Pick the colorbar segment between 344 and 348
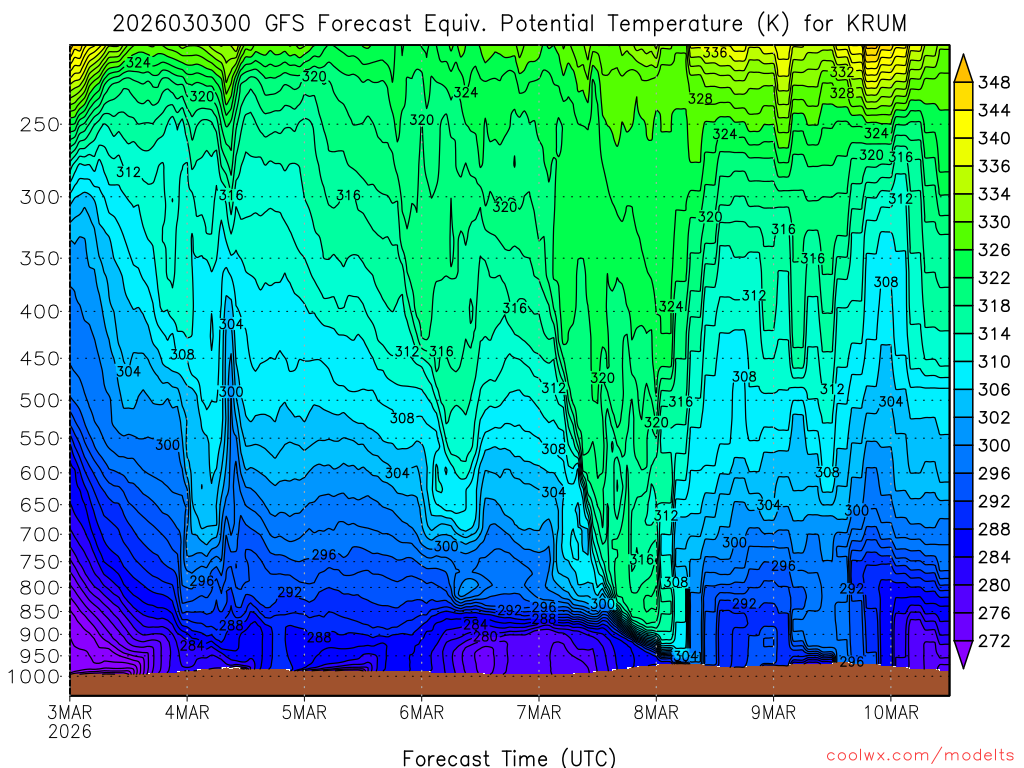The width and height of the screenshot is (1024, 768). pyautogui.click(x=963, y=97)
